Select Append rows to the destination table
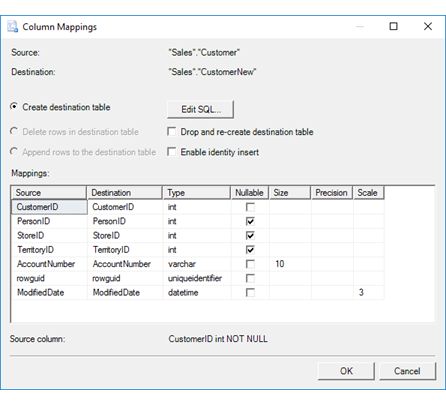The image size is (446, 405). 14,152
